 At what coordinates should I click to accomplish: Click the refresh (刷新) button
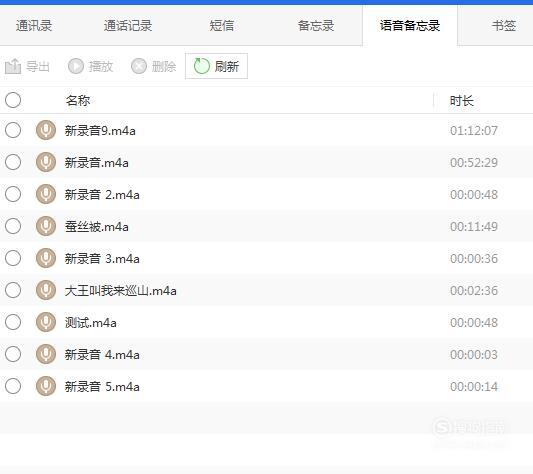(216, 66)
